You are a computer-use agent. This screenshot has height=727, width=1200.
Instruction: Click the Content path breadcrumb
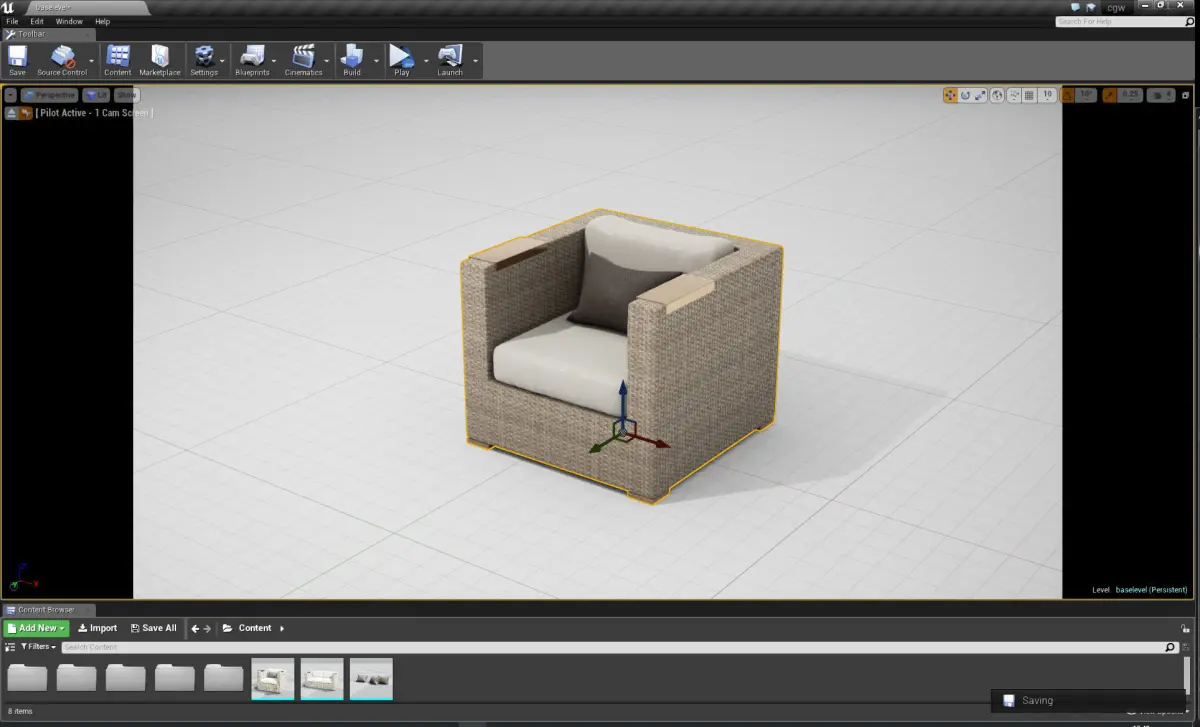[x=255, y=628]
